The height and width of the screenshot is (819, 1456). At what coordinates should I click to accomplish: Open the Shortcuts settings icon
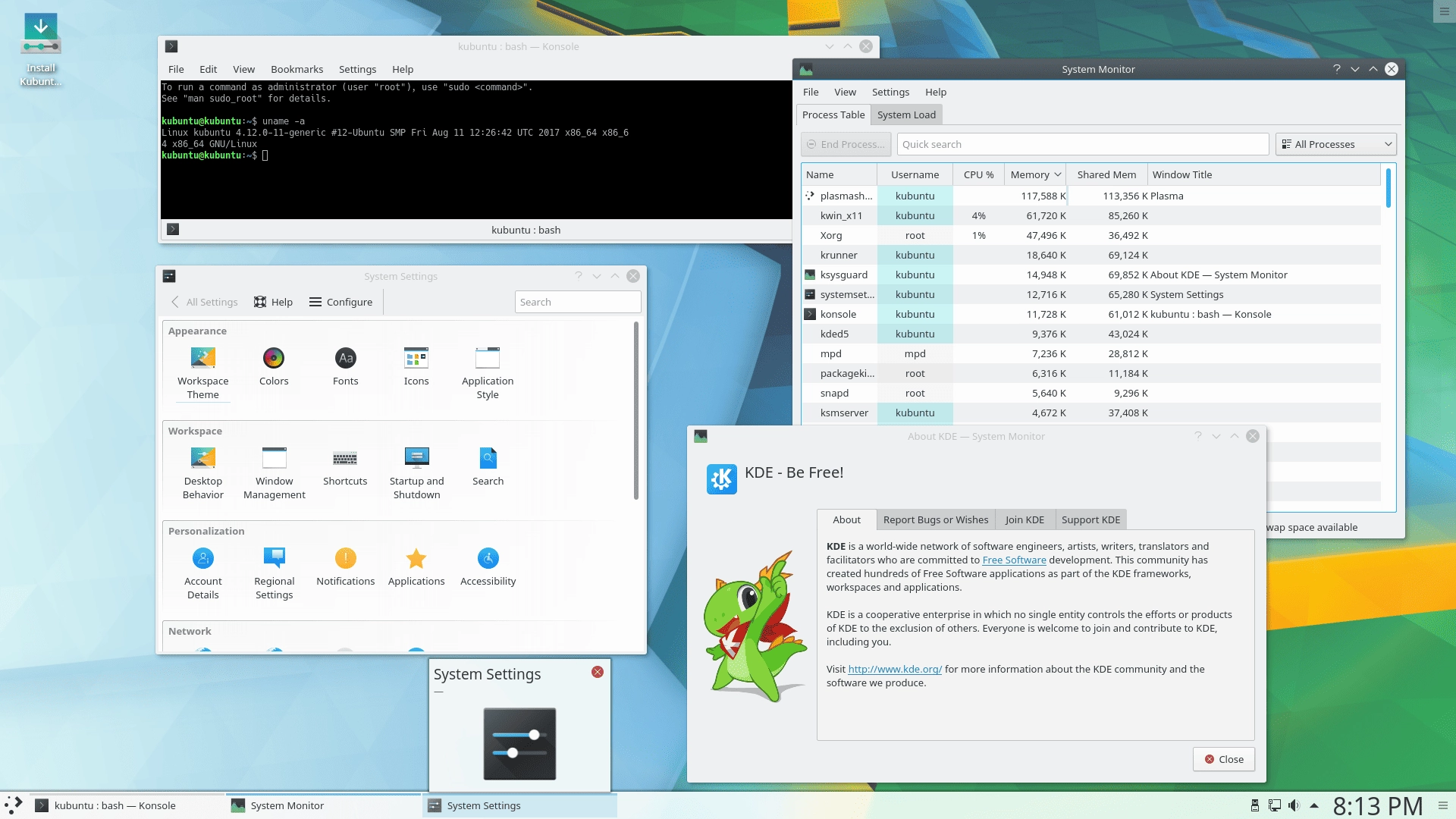(345, 466)
